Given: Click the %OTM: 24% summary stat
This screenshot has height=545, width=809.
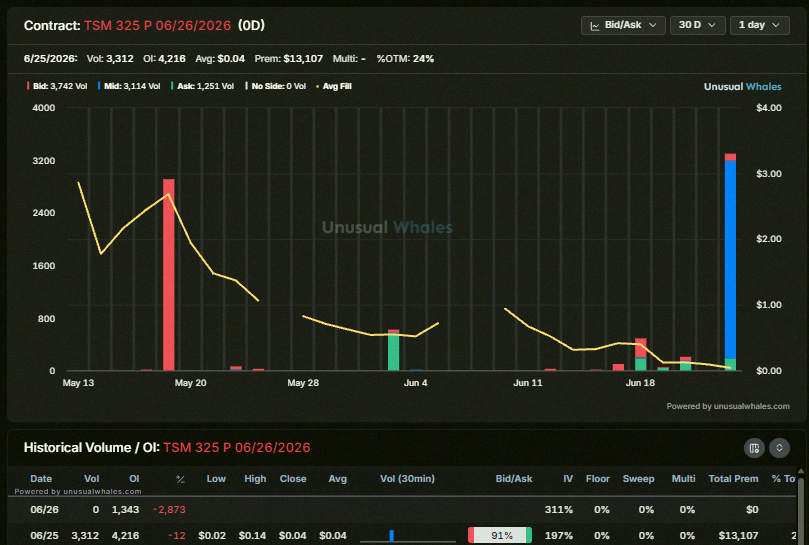Looking at the screenshot, I should [x=405, y=59].
